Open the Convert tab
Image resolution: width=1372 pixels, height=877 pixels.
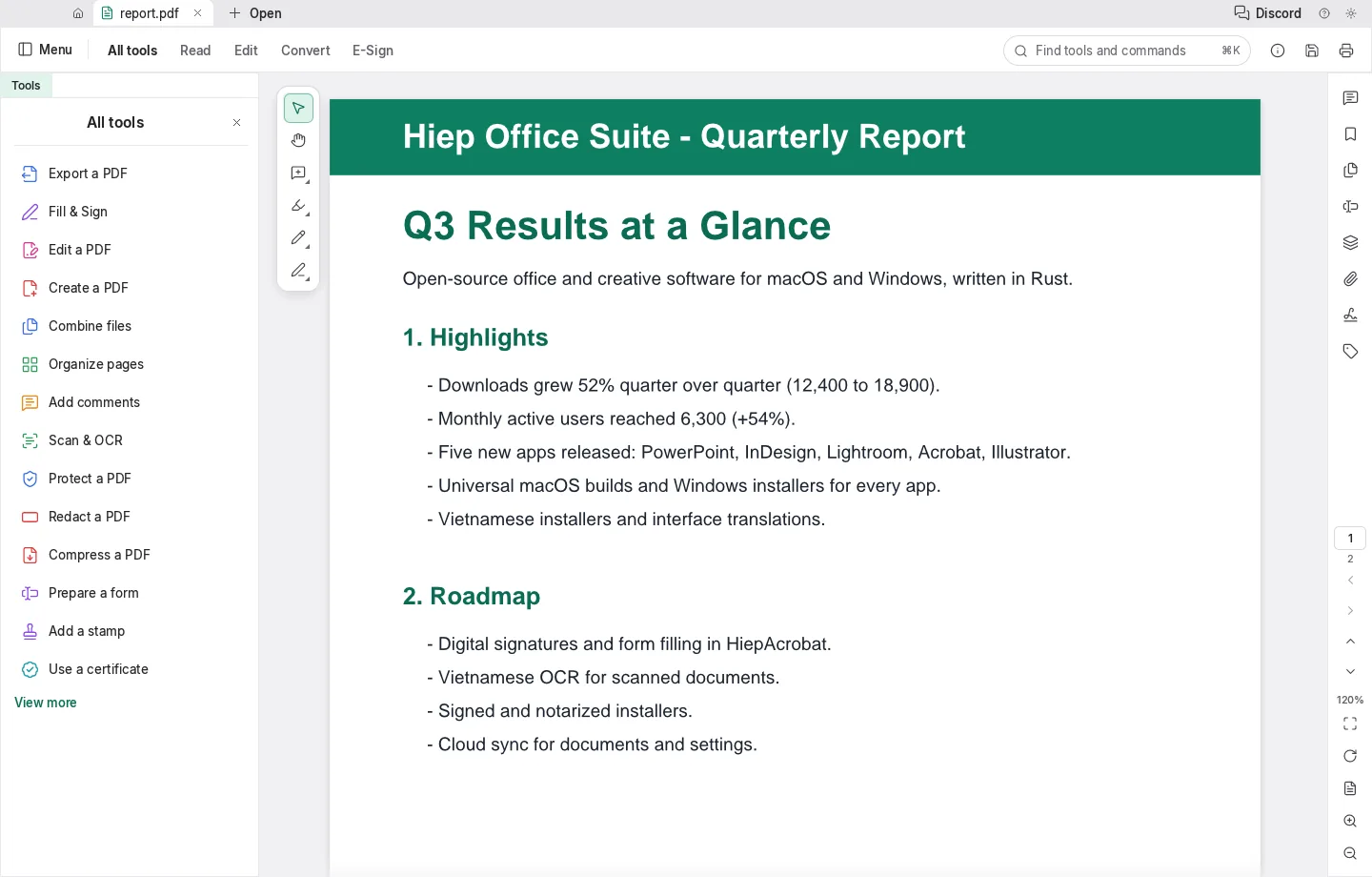pos(306,51)
